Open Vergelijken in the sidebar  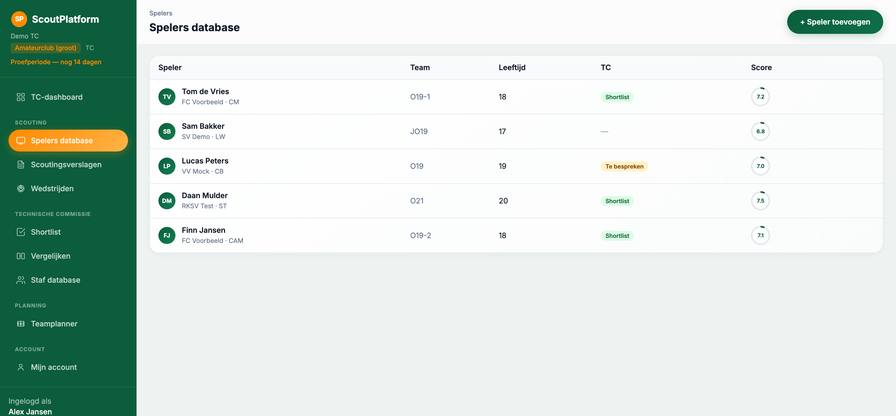click(68, 256)
